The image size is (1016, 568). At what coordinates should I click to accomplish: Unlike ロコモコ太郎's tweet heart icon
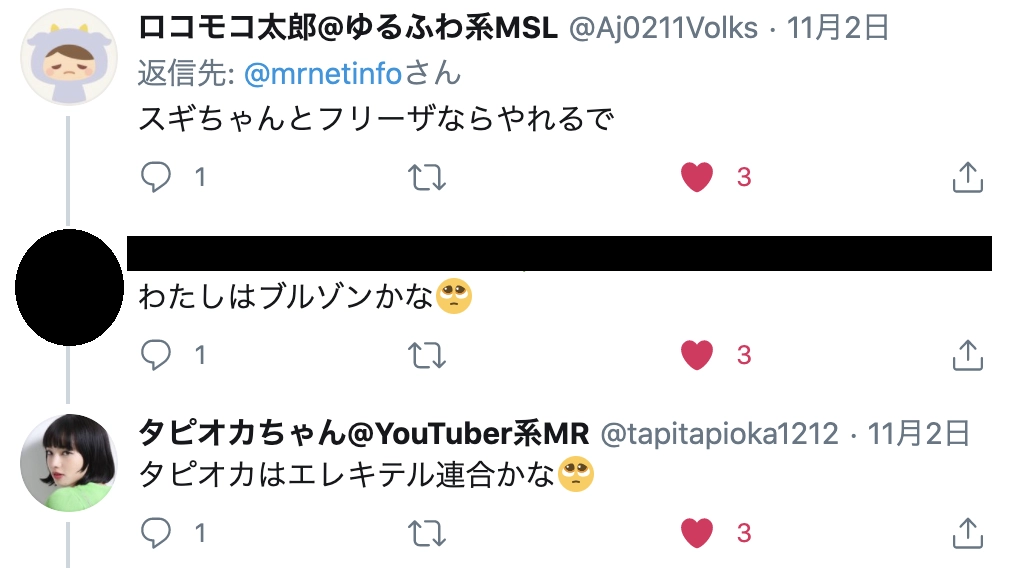click(697, 177)
